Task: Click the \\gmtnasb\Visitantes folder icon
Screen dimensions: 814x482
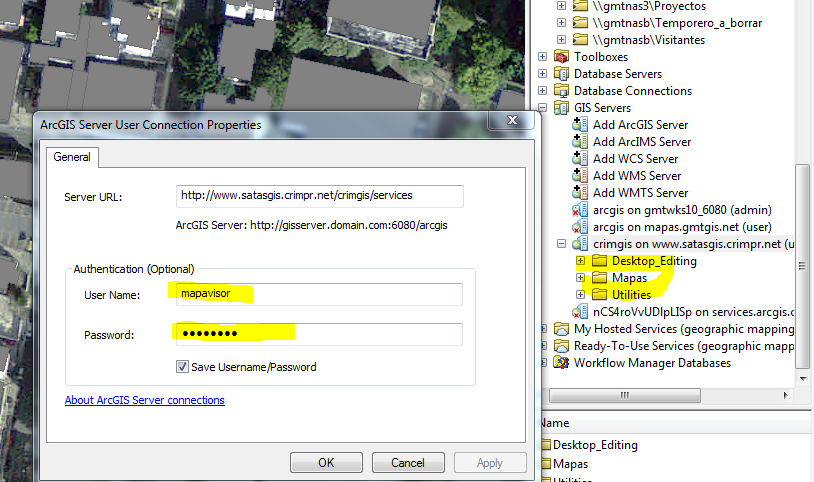Action: coord(580,39)
